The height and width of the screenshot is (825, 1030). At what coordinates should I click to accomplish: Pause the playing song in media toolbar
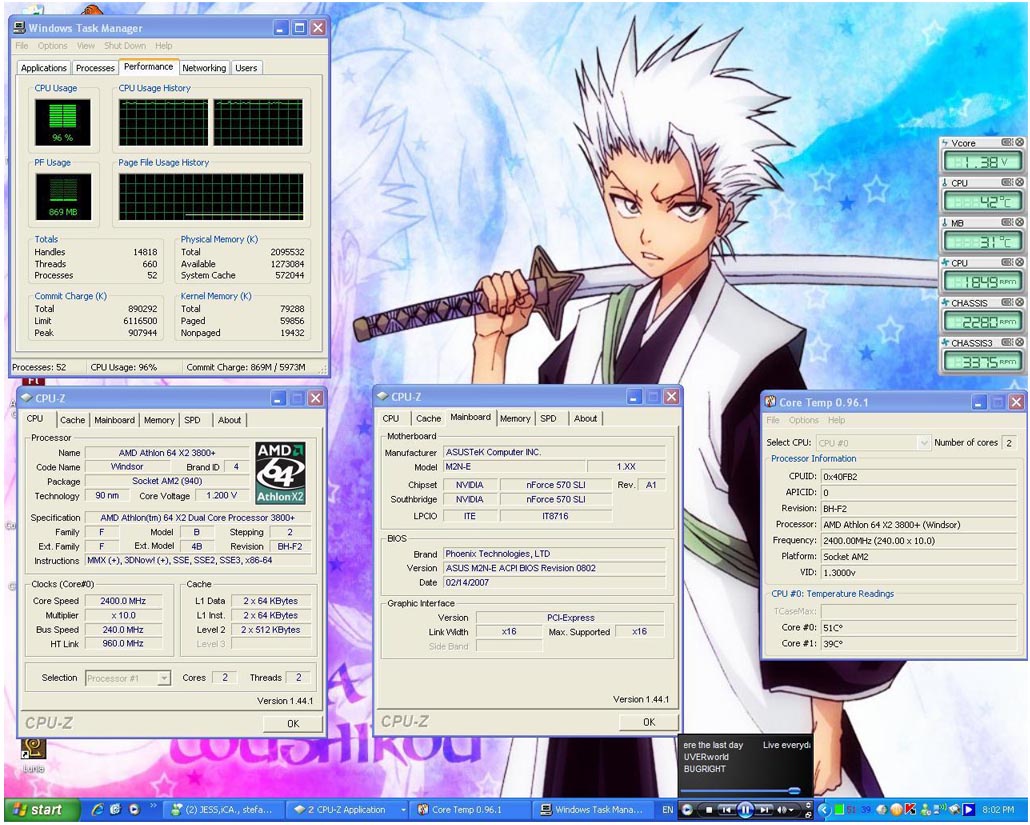tap(746, 810)
